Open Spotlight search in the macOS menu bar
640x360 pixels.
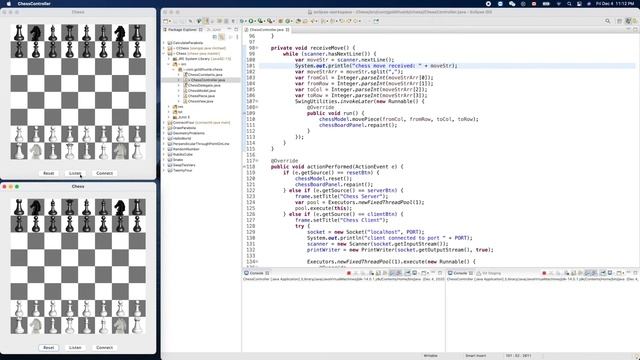pos(569,4)
